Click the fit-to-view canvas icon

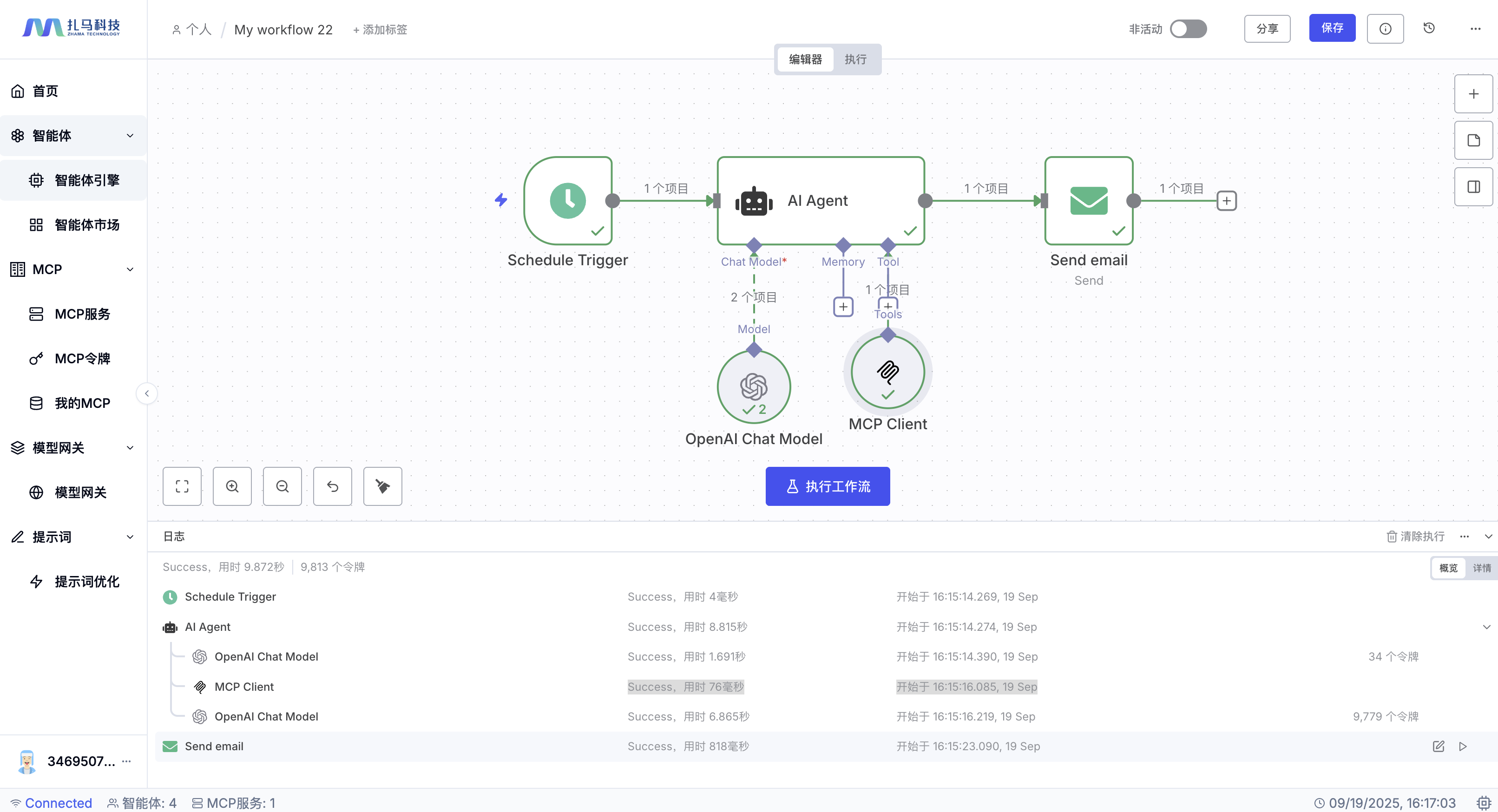(182, 486)
